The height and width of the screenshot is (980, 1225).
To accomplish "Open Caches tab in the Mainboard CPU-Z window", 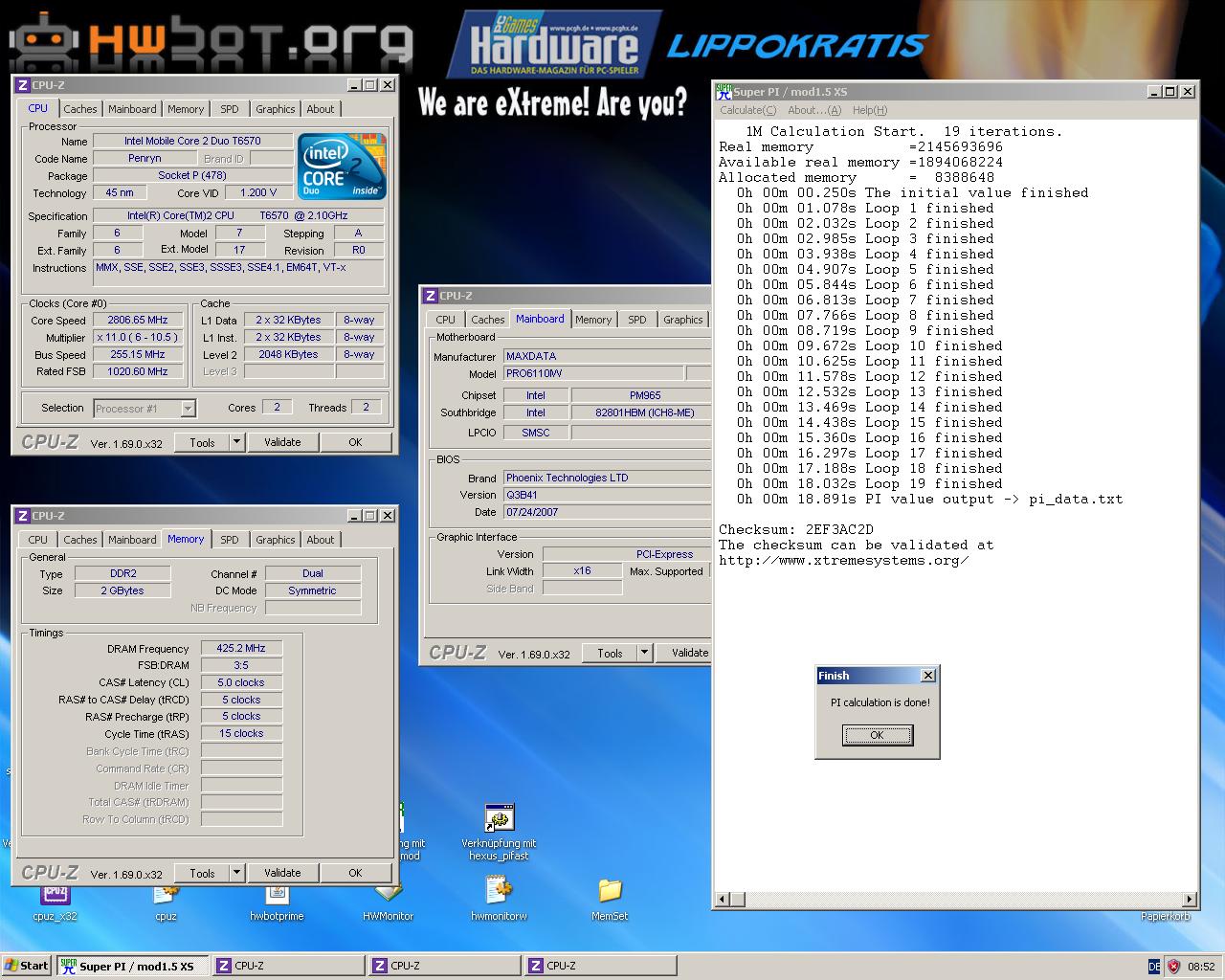I will [x=488, y=320].
